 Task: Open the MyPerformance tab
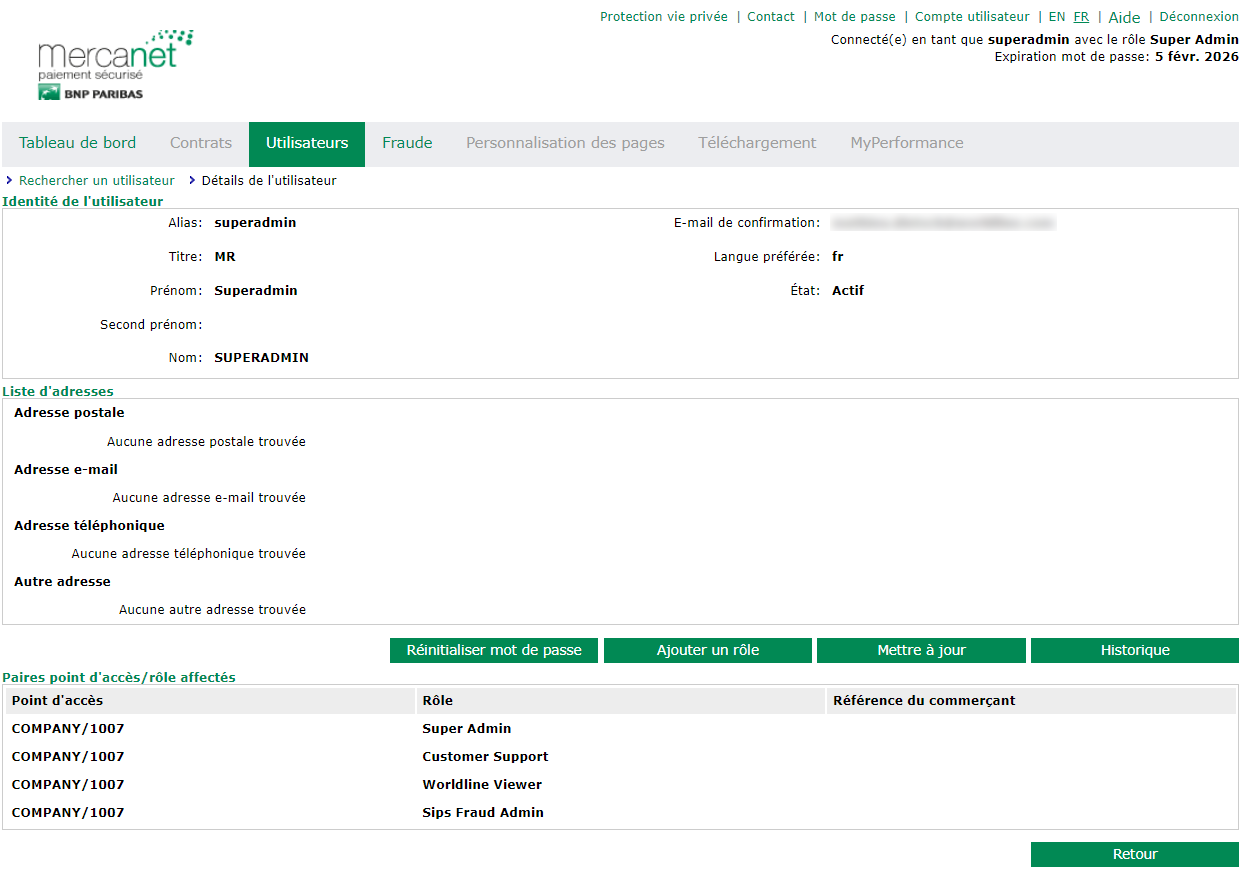pyautogui.click(x=907, y=143)
